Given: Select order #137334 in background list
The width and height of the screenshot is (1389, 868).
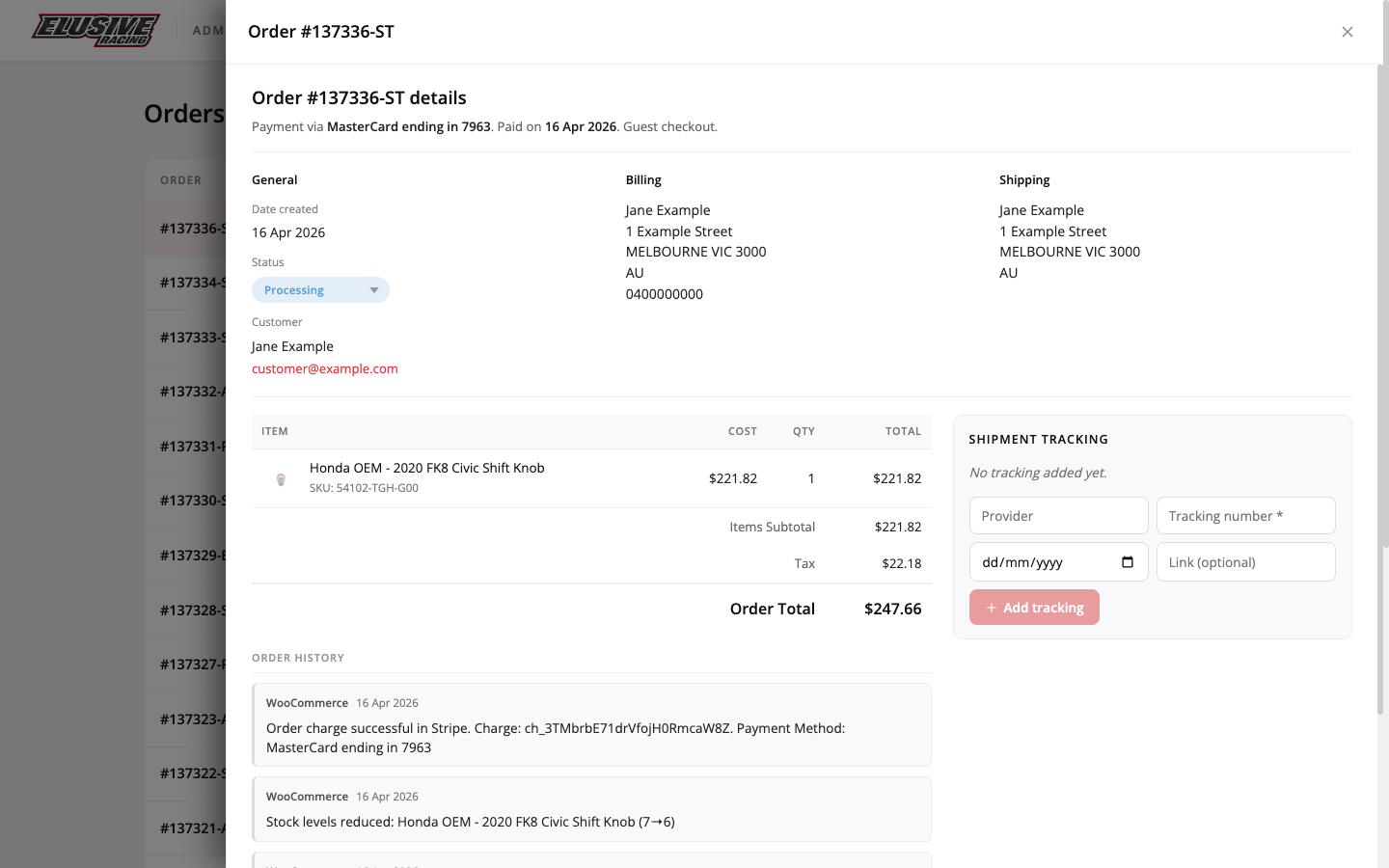Looking at the screenshot, I should click(x=185, y=283).
